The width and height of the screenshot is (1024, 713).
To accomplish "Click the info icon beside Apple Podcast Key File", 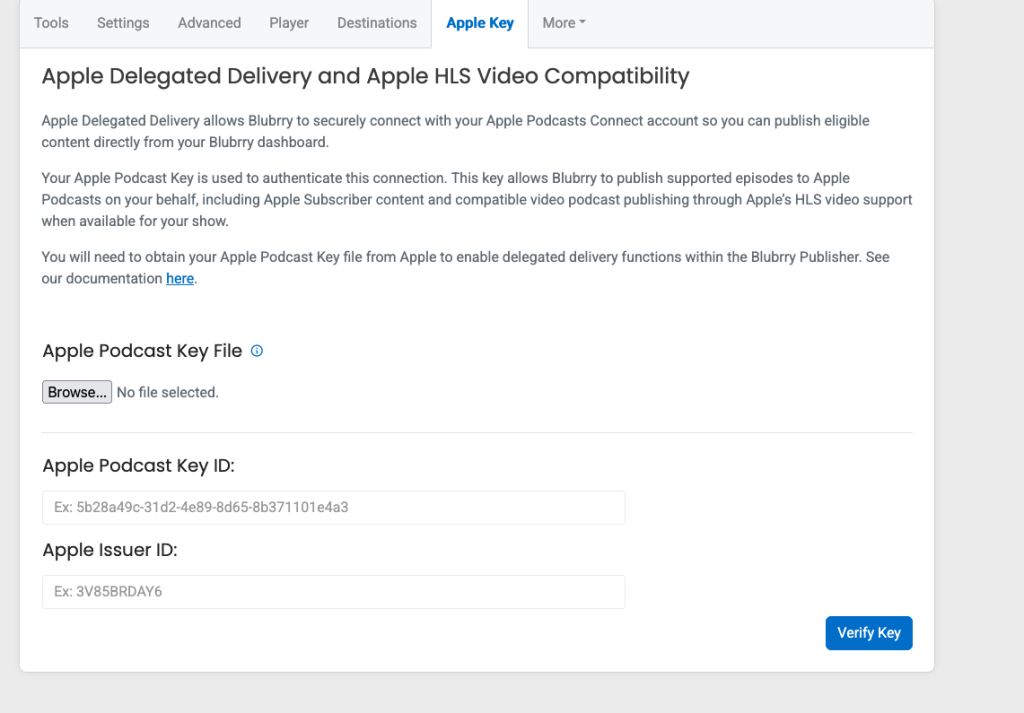I will pyautogui.click(x=257, y=351).
